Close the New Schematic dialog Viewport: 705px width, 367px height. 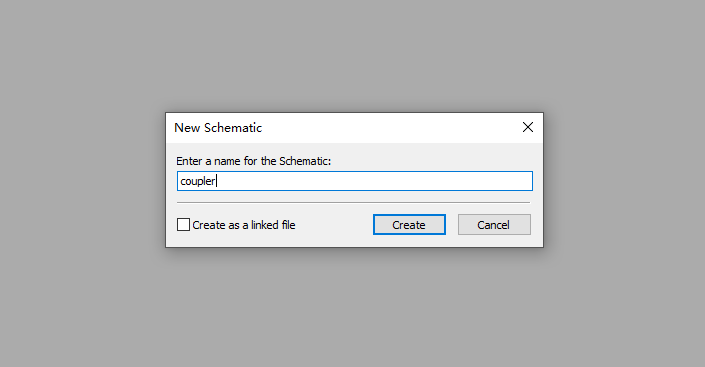tap(528, 127)
